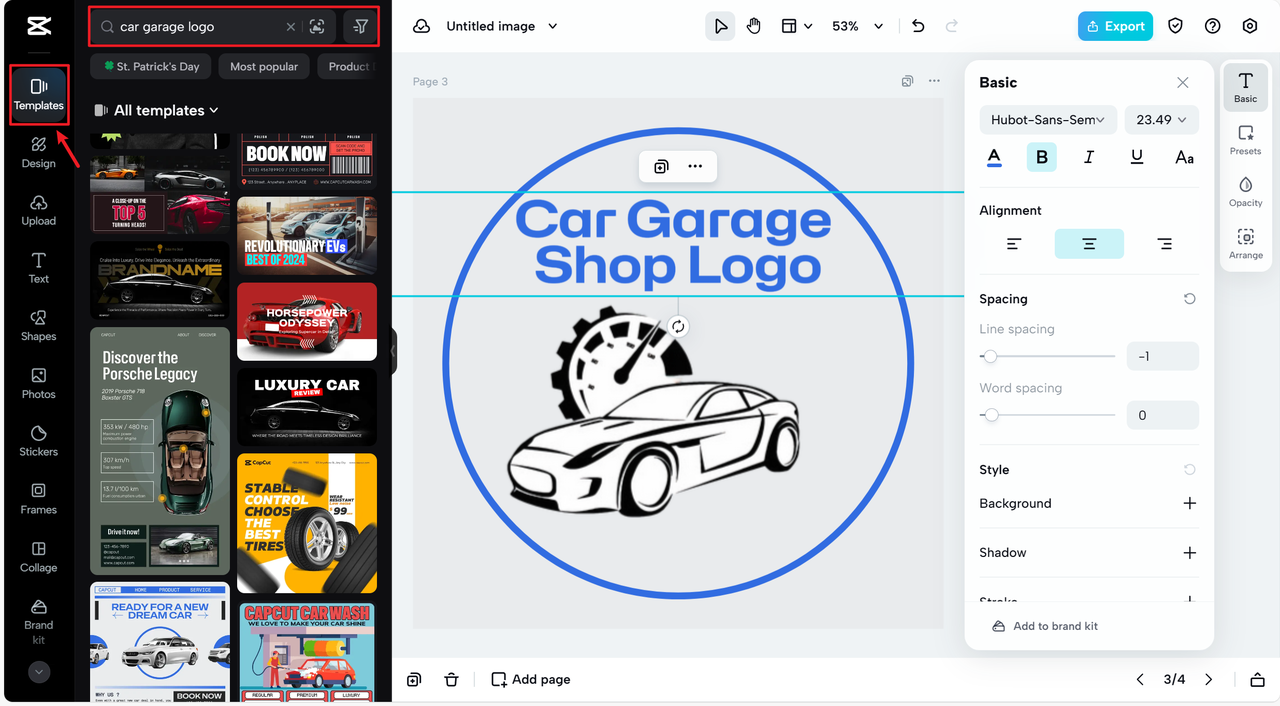The width and height of the screenshot is (1280, 706).
Task: Toggle underline formatting
Action: 1137,157
